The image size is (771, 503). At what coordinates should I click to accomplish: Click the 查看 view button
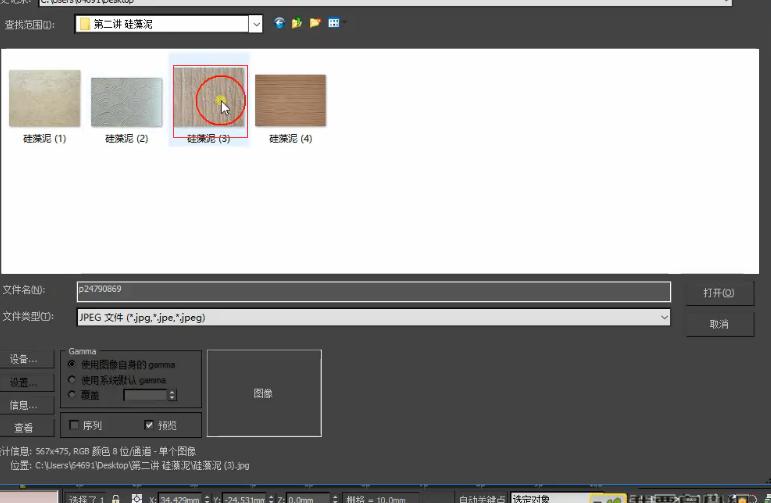tap(26, 428)
